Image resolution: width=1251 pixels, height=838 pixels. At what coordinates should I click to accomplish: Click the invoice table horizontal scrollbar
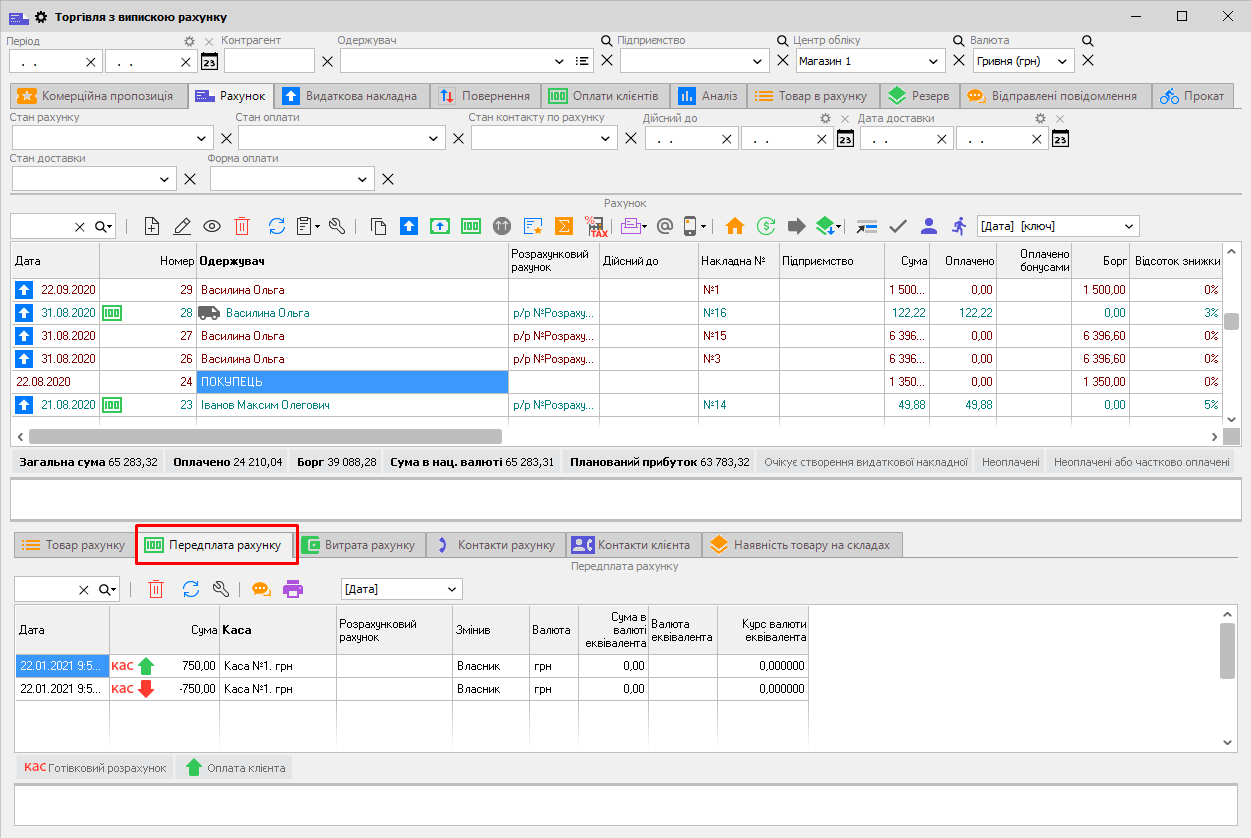pyautogui.click(x=265, y=436)
